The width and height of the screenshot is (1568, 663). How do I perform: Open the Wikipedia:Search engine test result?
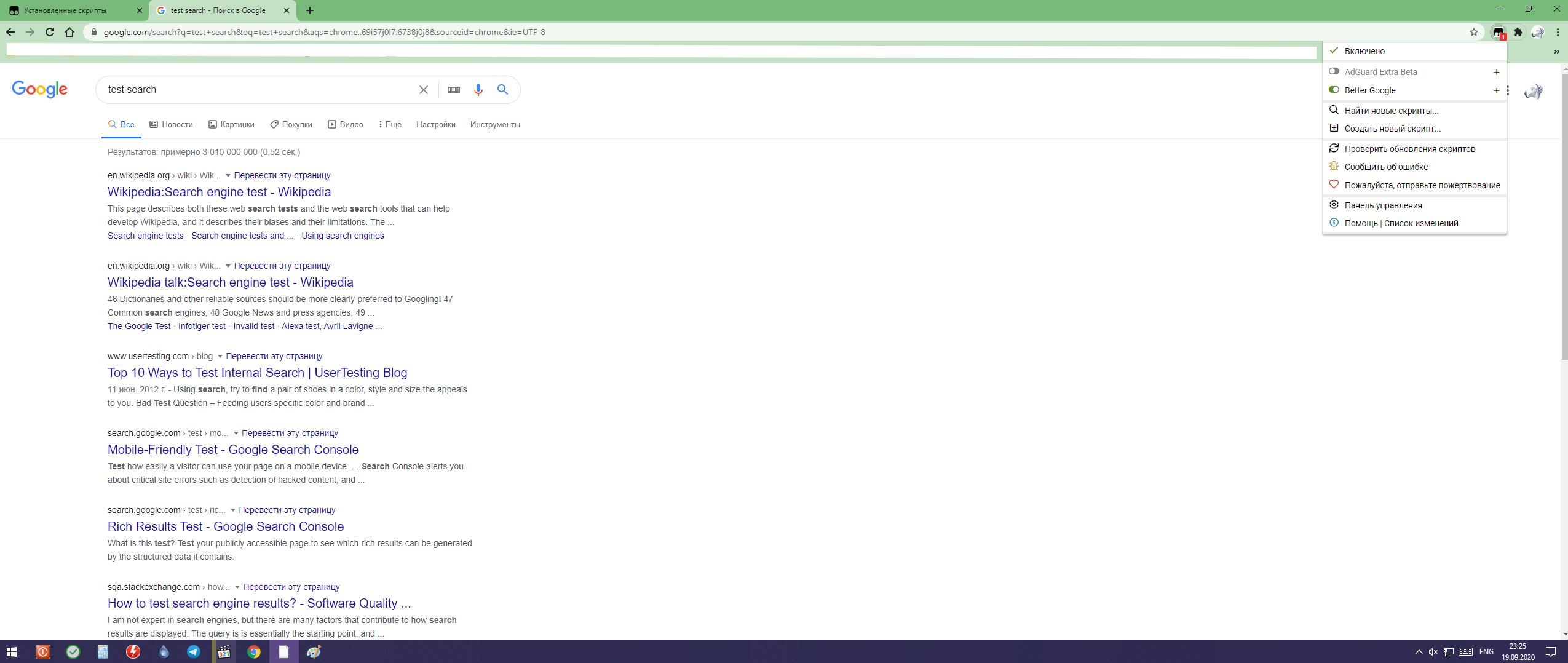point(219,192)
